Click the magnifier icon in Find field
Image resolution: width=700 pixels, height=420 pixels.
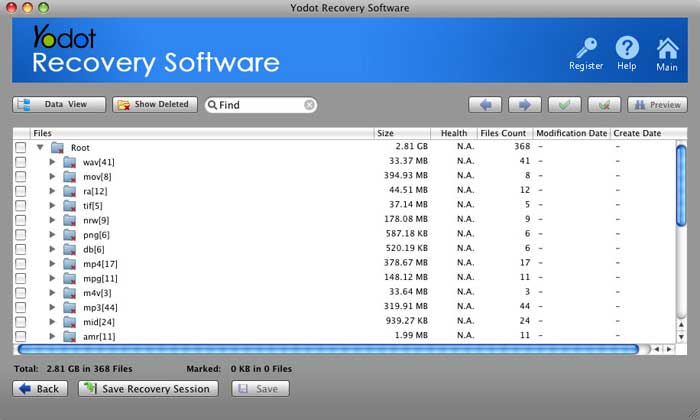[x=212, y=105]
